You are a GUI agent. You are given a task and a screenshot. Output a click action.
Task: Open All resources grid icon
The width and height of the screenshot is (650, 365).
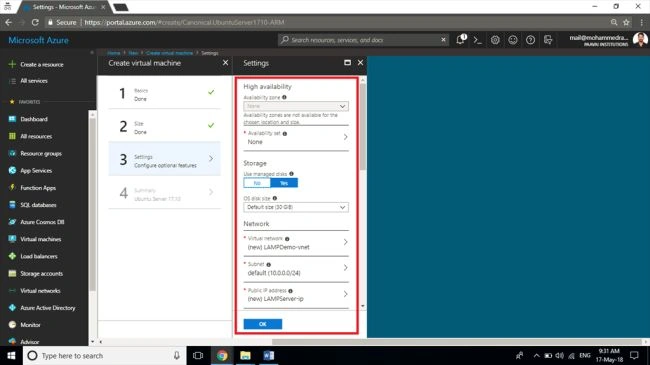12,136
